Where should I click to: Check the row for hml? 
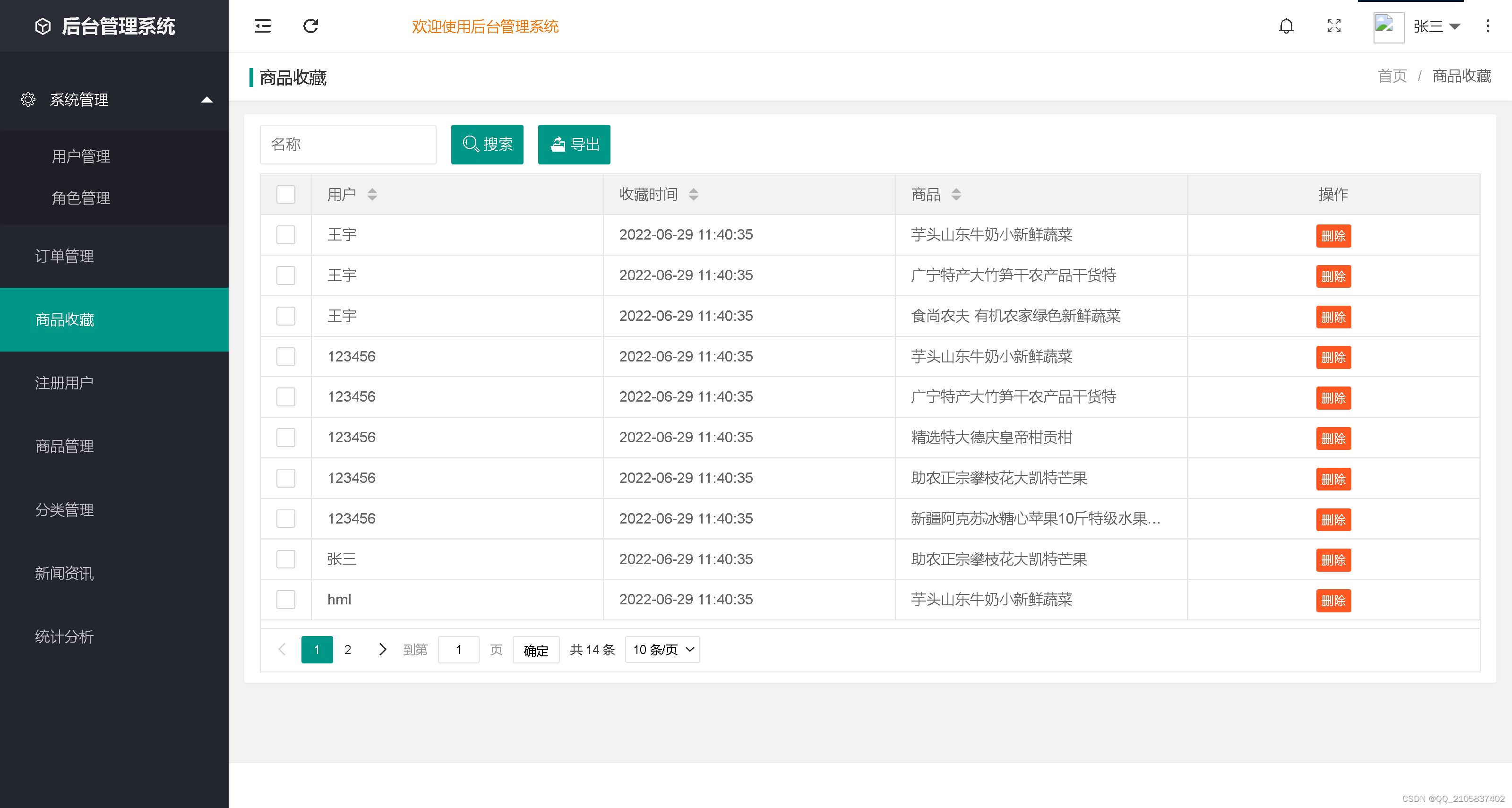click(286, 599)
